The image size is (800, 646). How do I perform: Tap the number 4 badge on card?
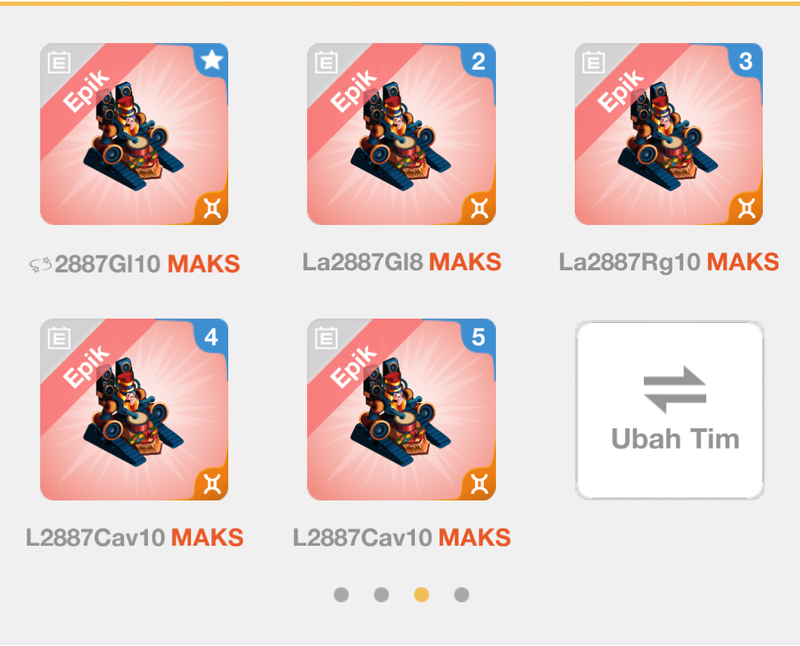pos(211,337)
